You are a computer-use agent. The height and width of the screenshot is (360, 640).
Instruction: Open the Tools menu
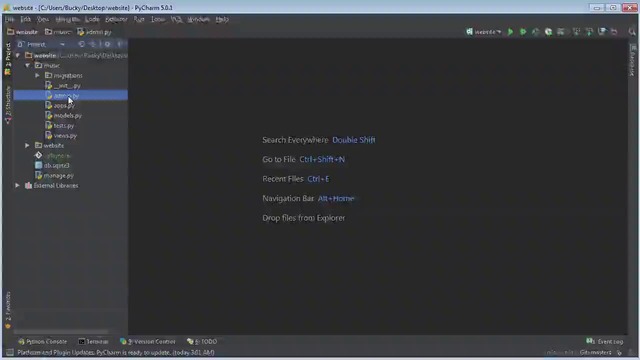click(x=158, y=19)
